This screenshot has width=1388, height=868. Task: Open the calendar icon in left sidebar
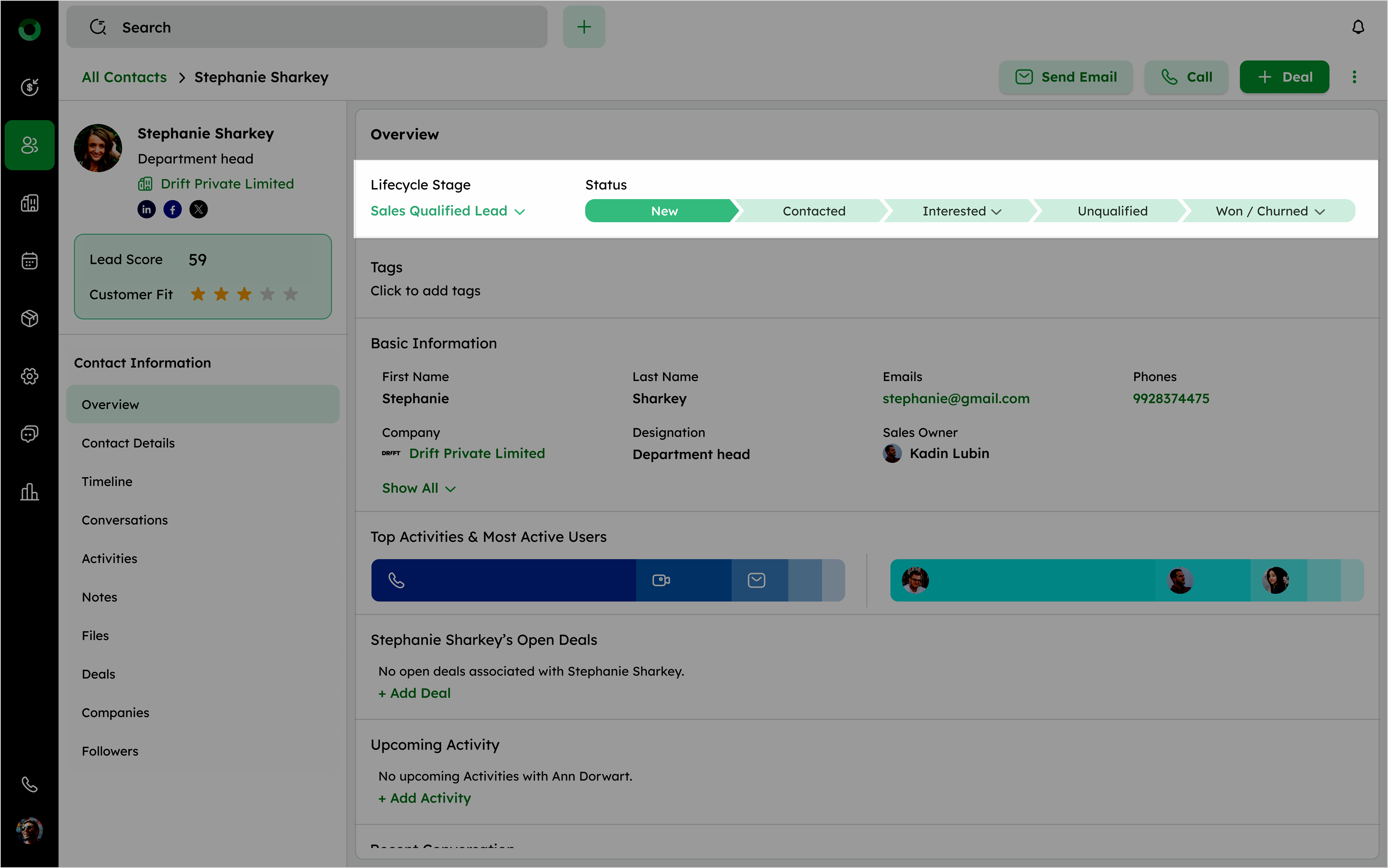pyautogui.click(x=29, y=261)
